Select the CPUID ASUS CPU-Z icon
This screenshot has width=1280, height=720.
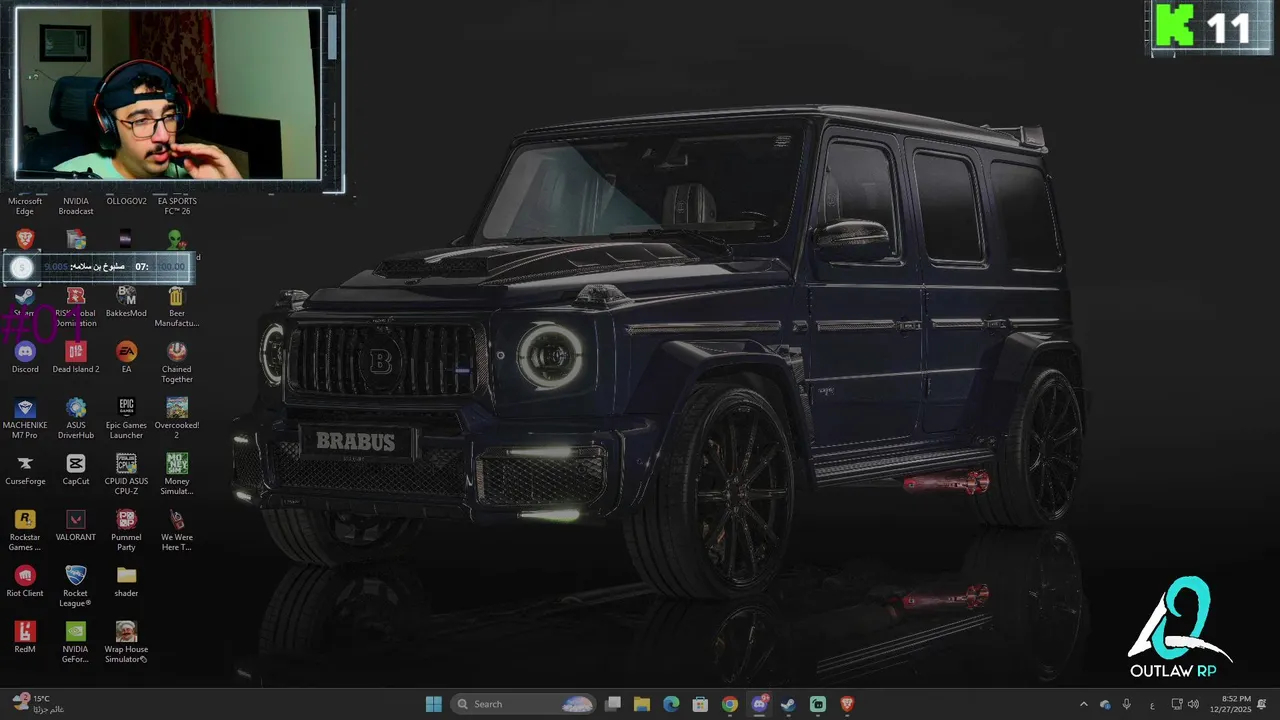click(x=126, y=474)
